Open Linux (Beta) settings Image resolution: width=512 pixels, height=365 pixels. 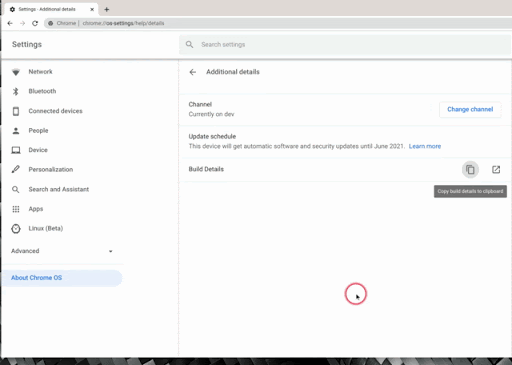[x=46, y=228]
